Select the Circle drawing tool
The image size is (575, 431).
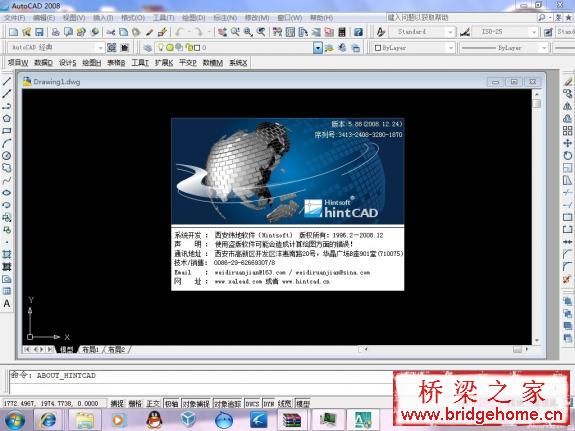coord(7,156)
